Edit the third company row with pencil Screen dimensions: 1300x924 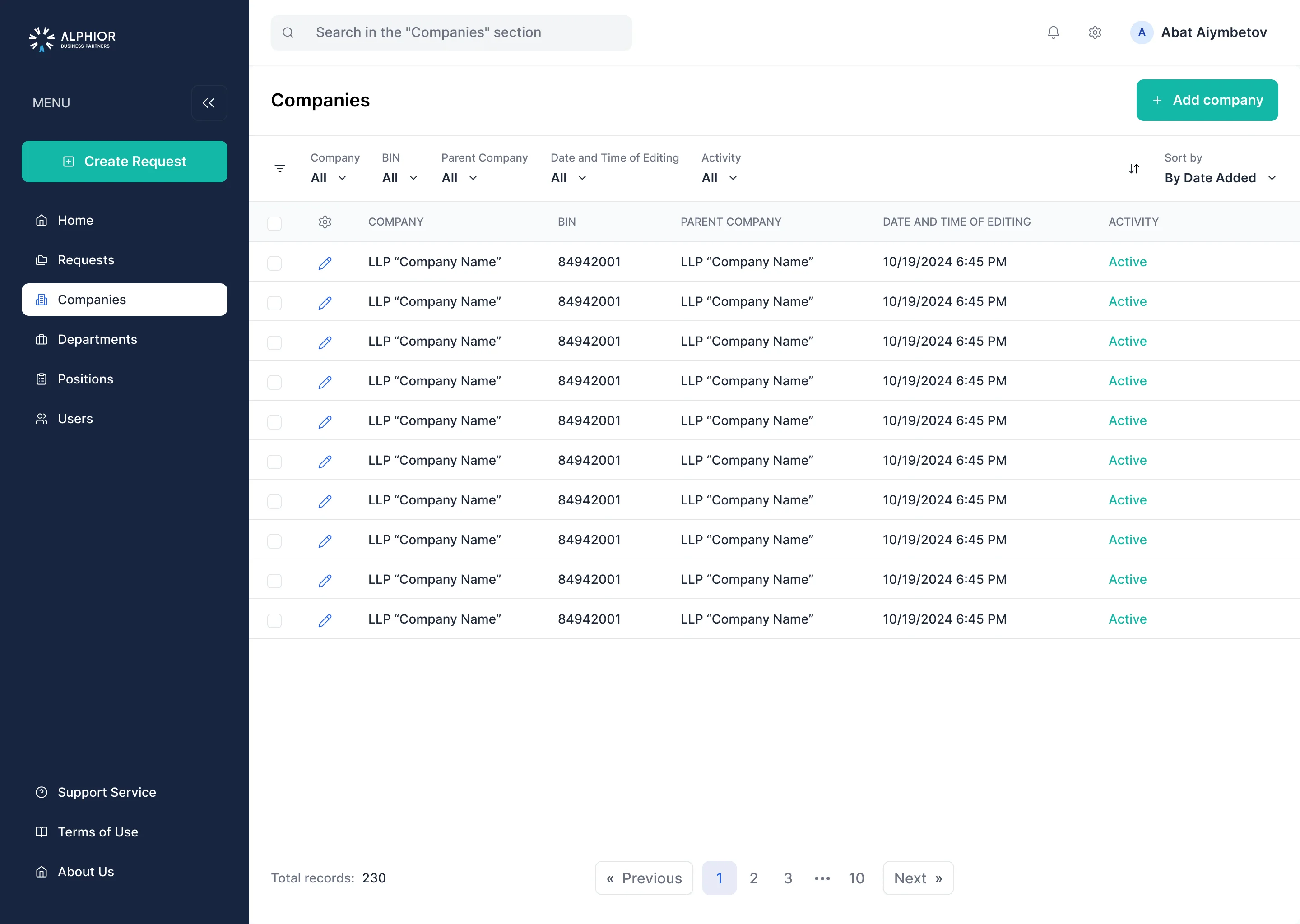tap(325, 342)
